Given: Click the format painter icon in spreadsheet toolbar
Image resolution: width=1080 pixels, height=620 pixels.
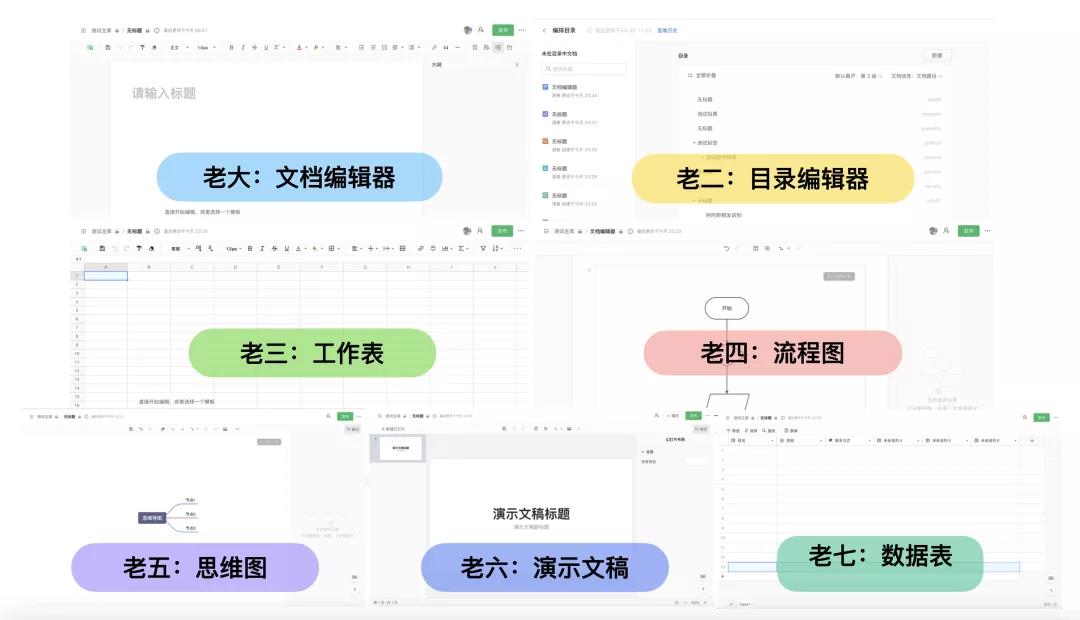Looking at the screenshot, I should point(139,248).
